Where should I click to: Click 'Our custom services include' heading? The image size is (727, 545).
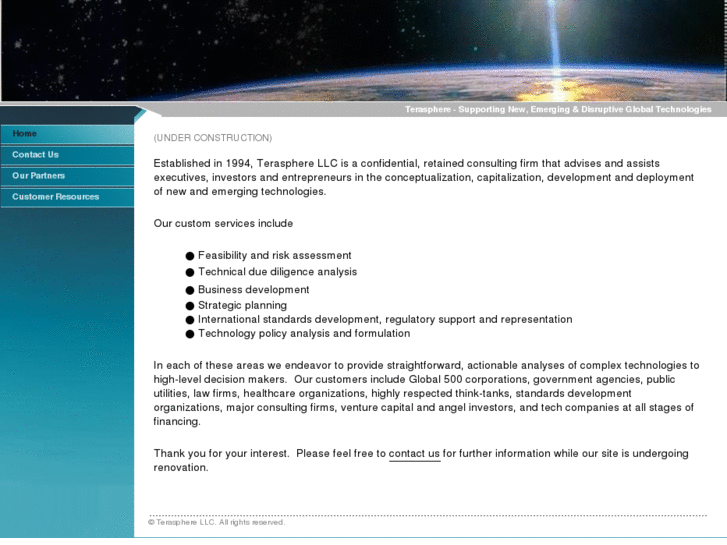point(223,224)
